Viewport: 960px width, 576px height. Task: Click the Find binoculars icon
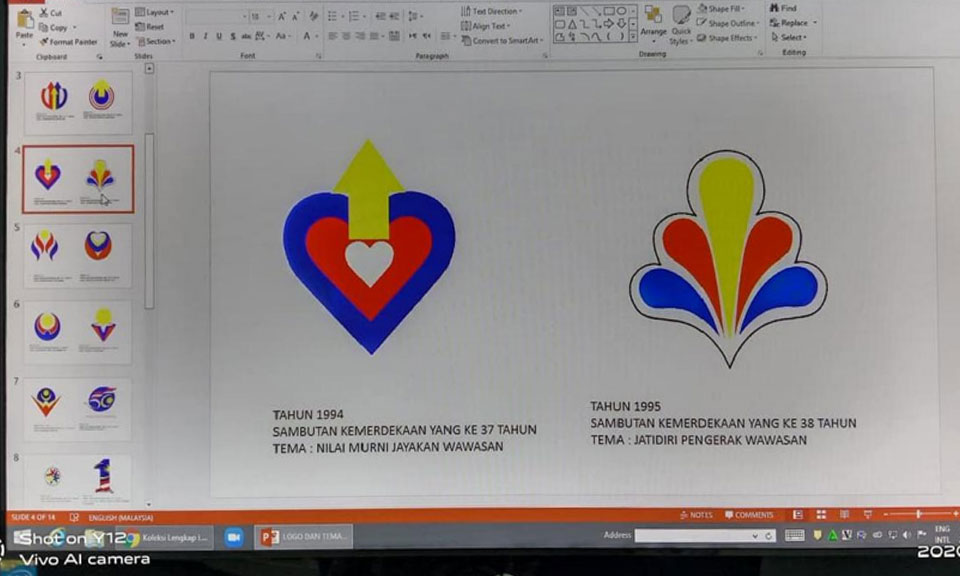[x=775, y=8]
